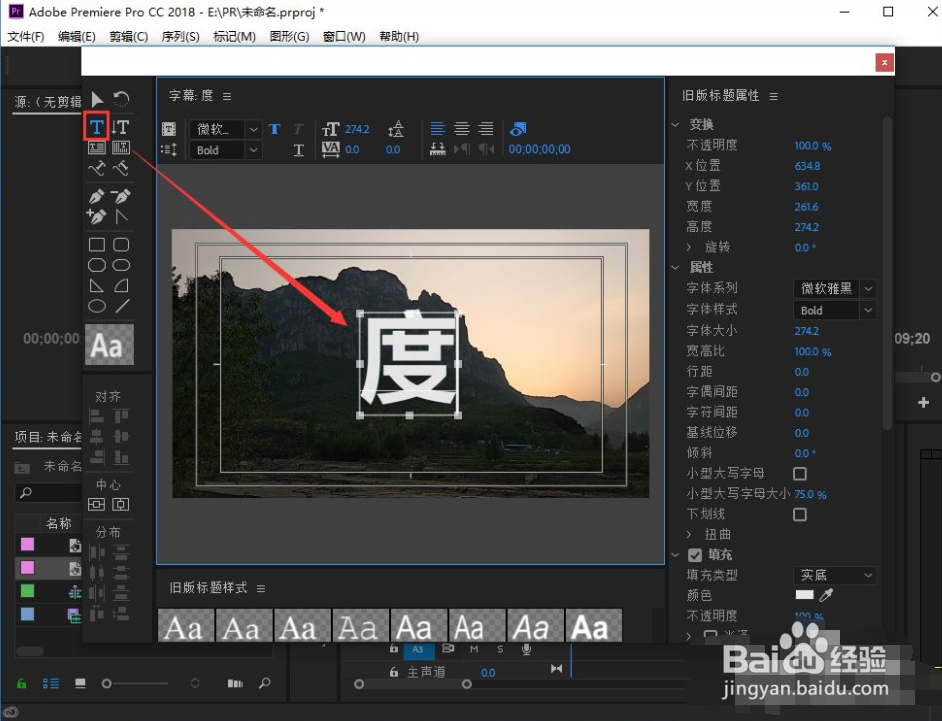The height and width of the screenshot is (721, 942).
Task: Pick fill color with eyedropper
Action: click(827, 595)
